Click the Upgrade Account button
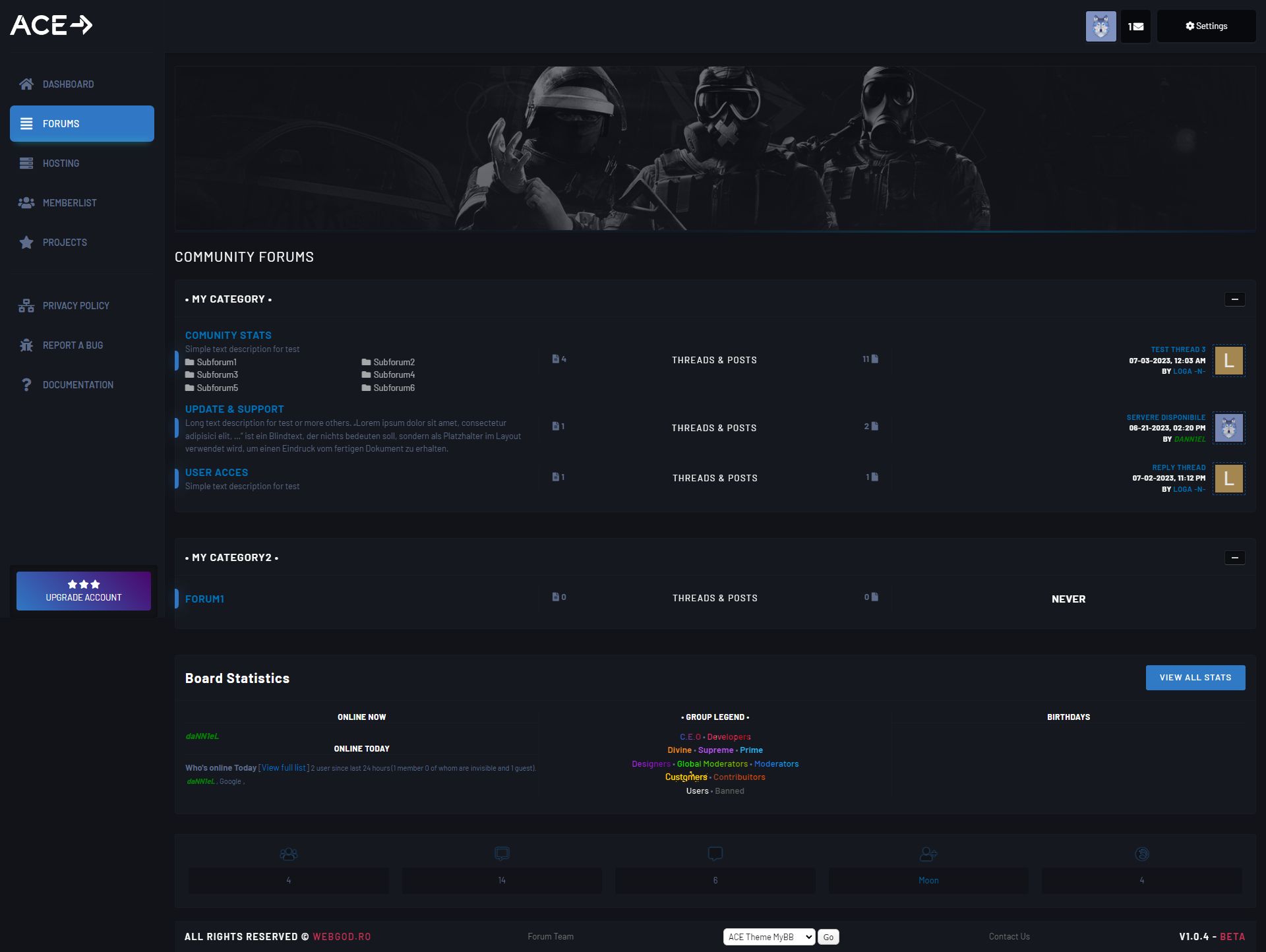 click(x=84, y=591)
